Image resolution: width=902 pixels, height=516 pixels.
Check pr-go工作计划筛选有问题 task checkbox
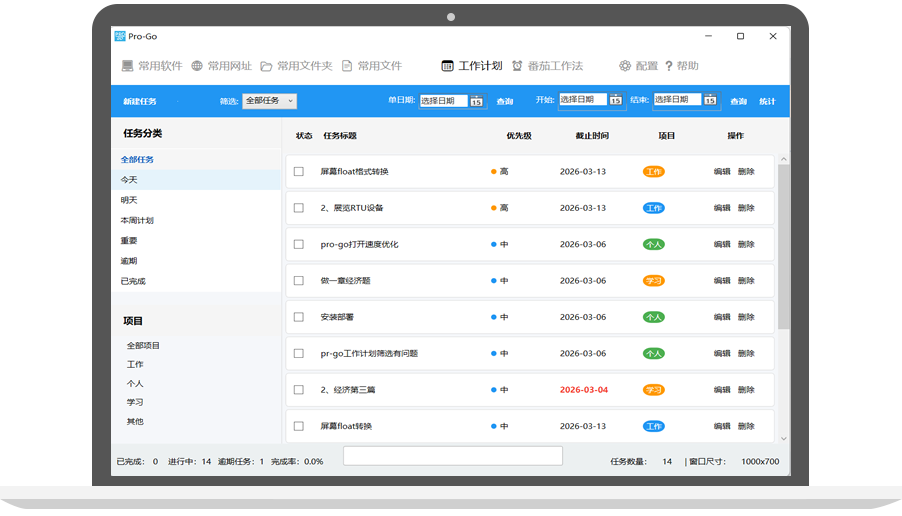pyautogui.click(x=299, y=353)
